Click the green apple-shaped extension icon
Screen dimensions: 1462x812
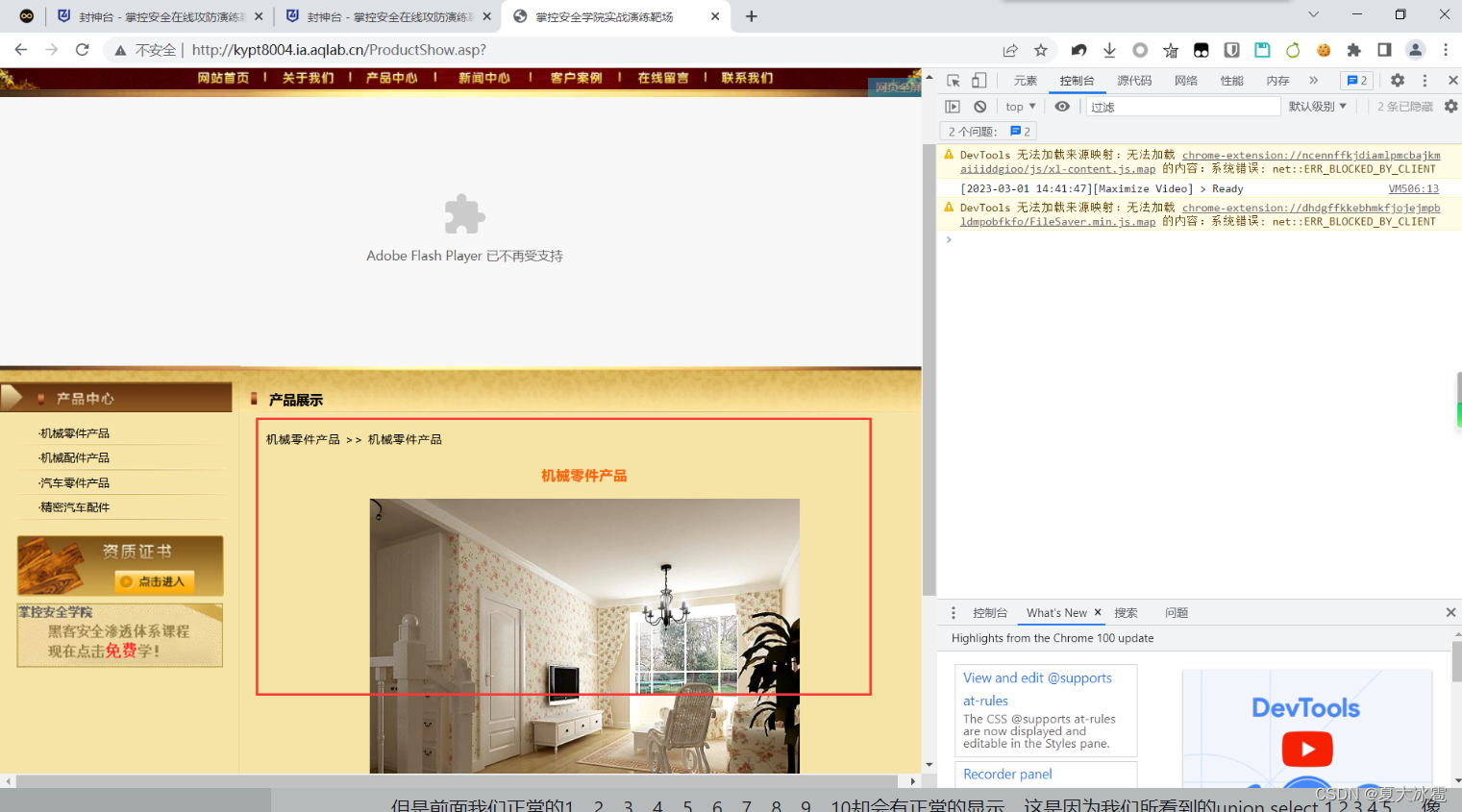pos(1293,50)
